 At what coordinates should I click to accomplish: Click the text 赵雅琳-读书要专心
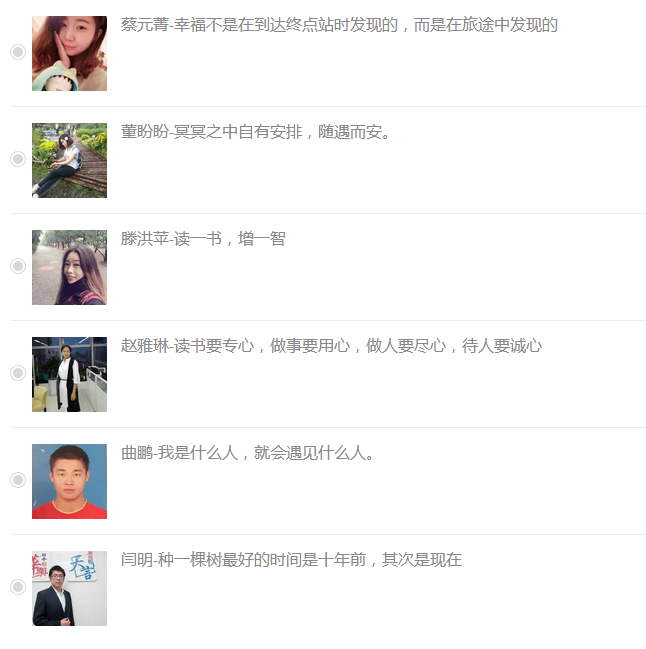[187, 346]
